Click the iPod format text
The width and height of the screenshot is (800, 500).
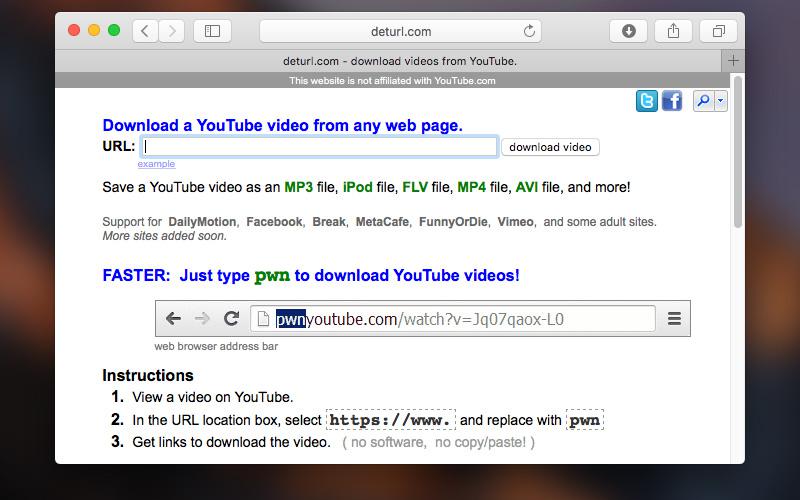coord(358,187)
